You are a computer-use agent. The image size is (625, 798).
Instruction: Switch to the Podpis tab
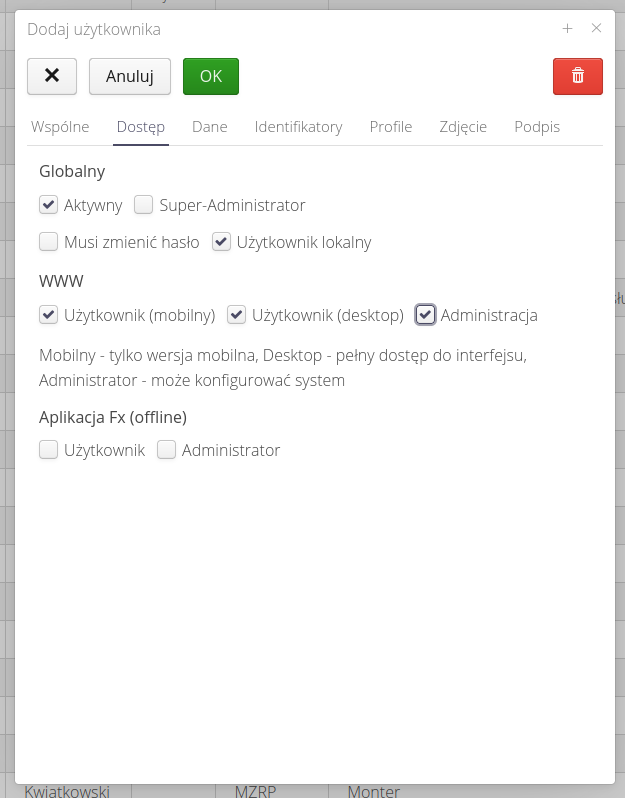click(537, 127)
